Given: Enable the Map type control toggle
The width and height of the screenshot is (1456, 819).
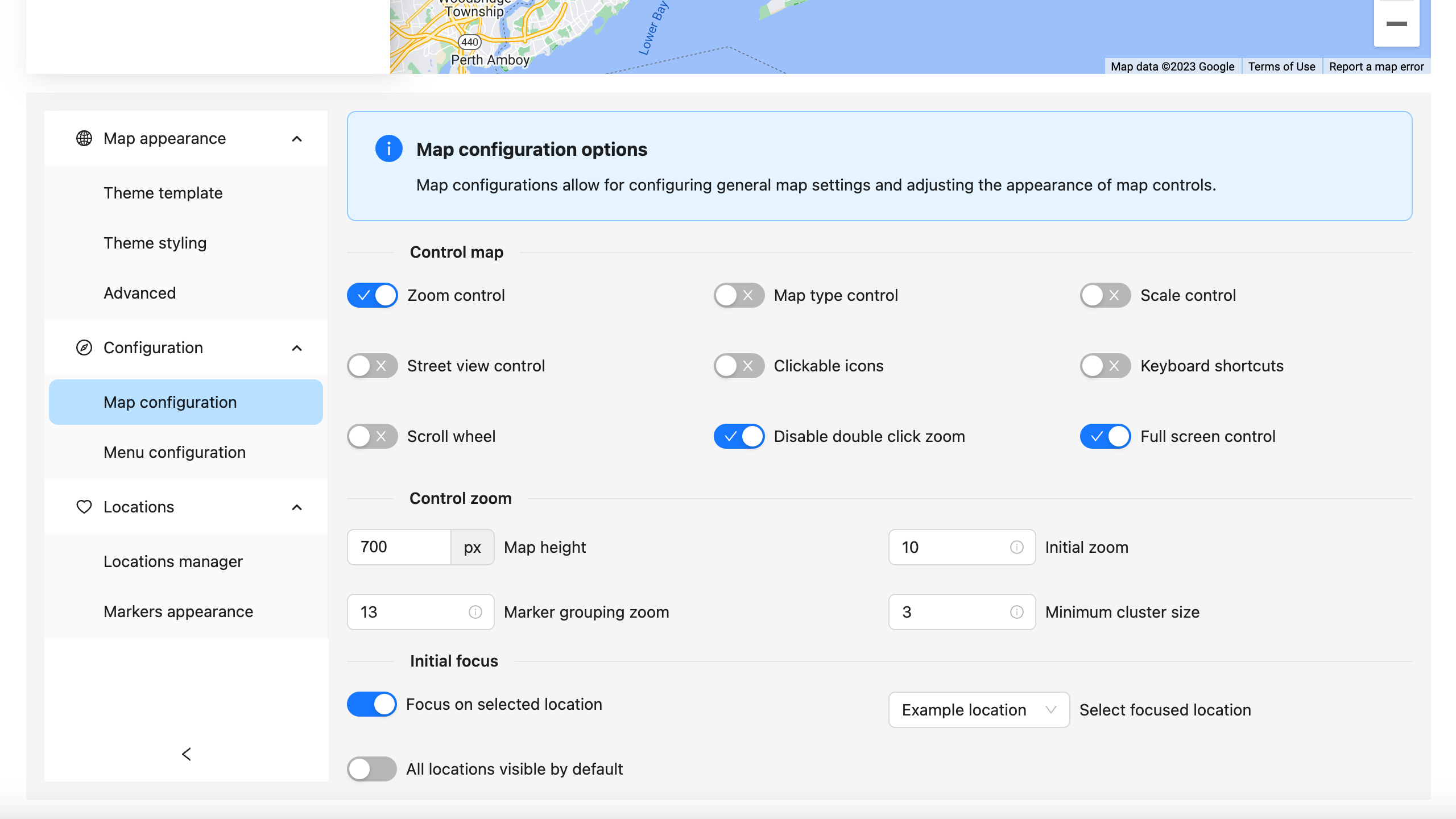Looking at the screenshot, I should 739,295.
